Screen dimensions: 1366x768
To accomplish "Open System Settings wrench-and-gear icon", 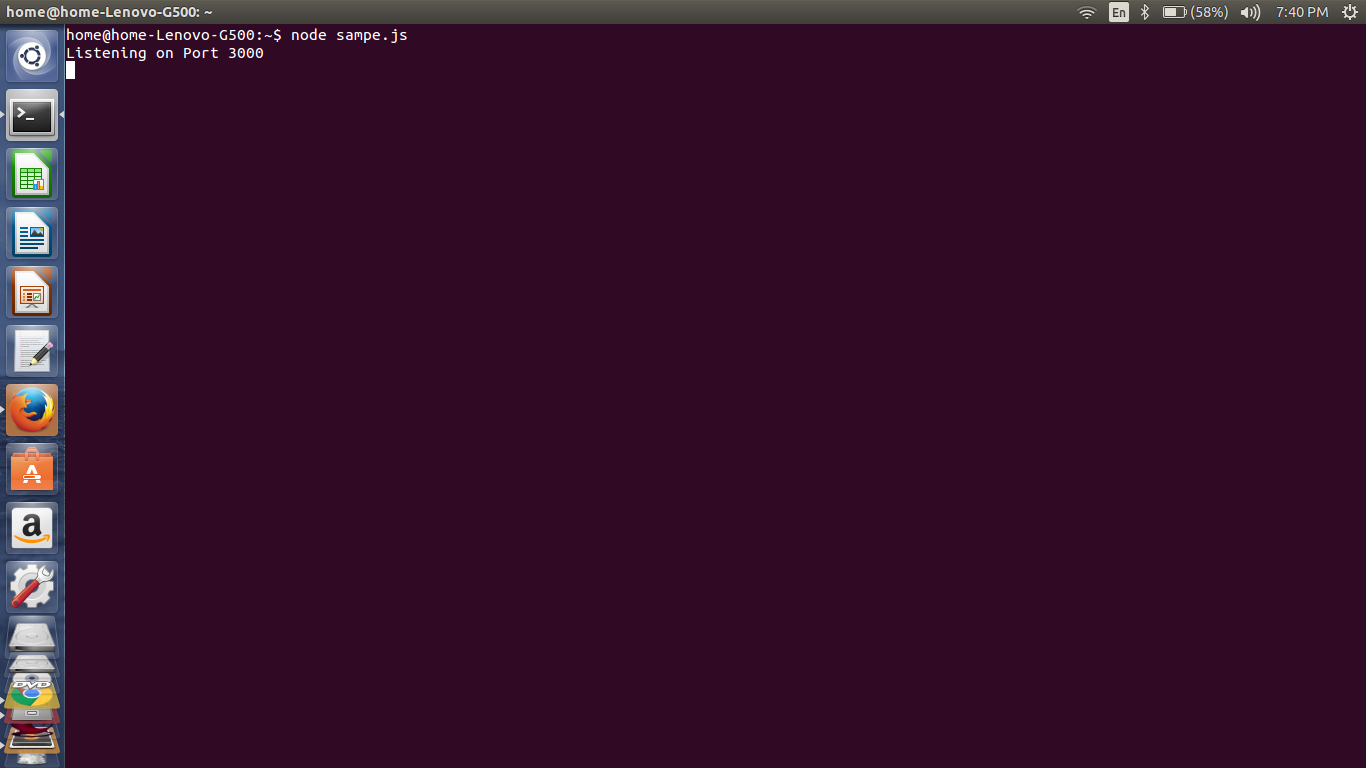I will pos(32,587).
